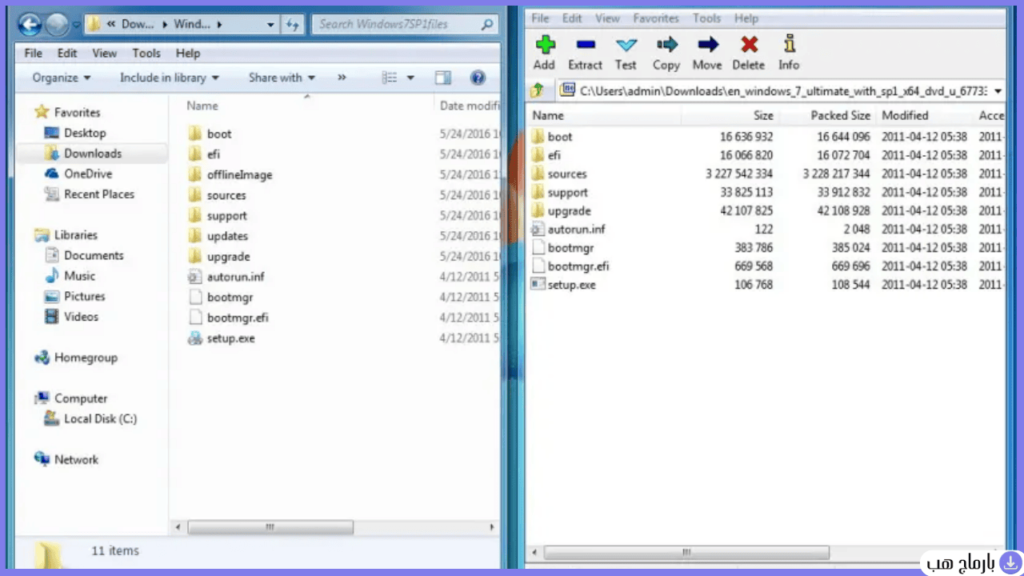
Task: Click the 7-Zip horizontal scrollbar thumb
Action: pyautogui.click(x=686, y=552)
